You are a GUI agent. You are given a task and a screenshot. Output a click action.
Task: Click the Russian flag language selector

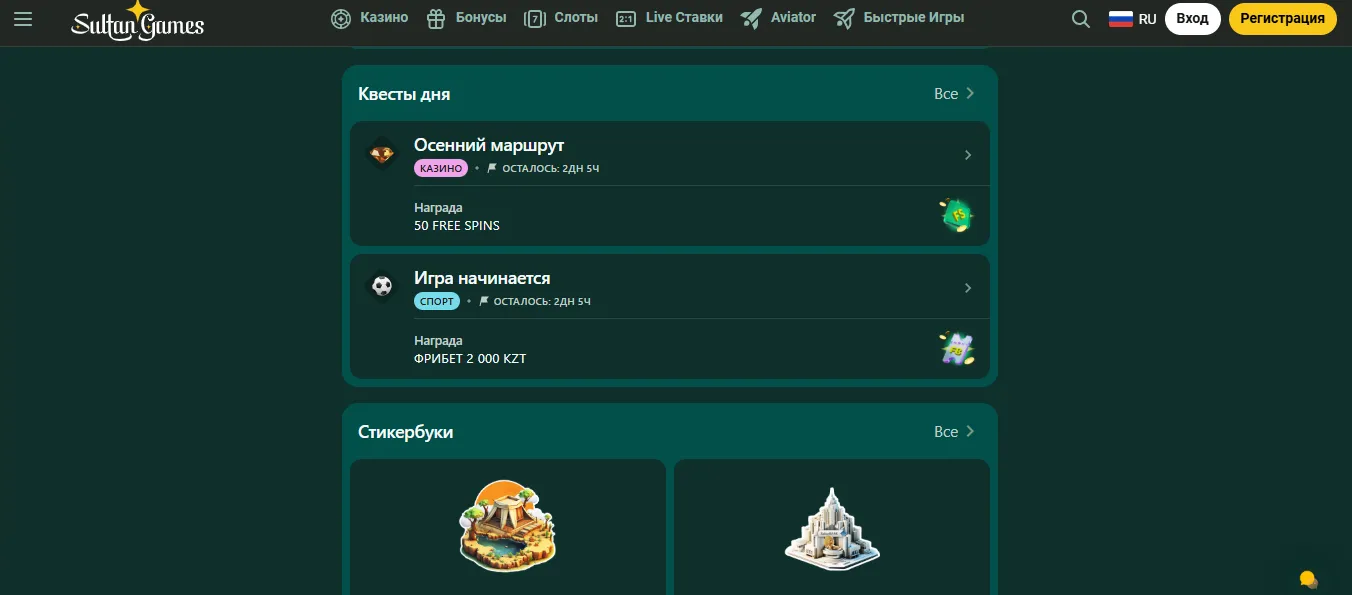pyautogui.click(x=1132, y=19)
